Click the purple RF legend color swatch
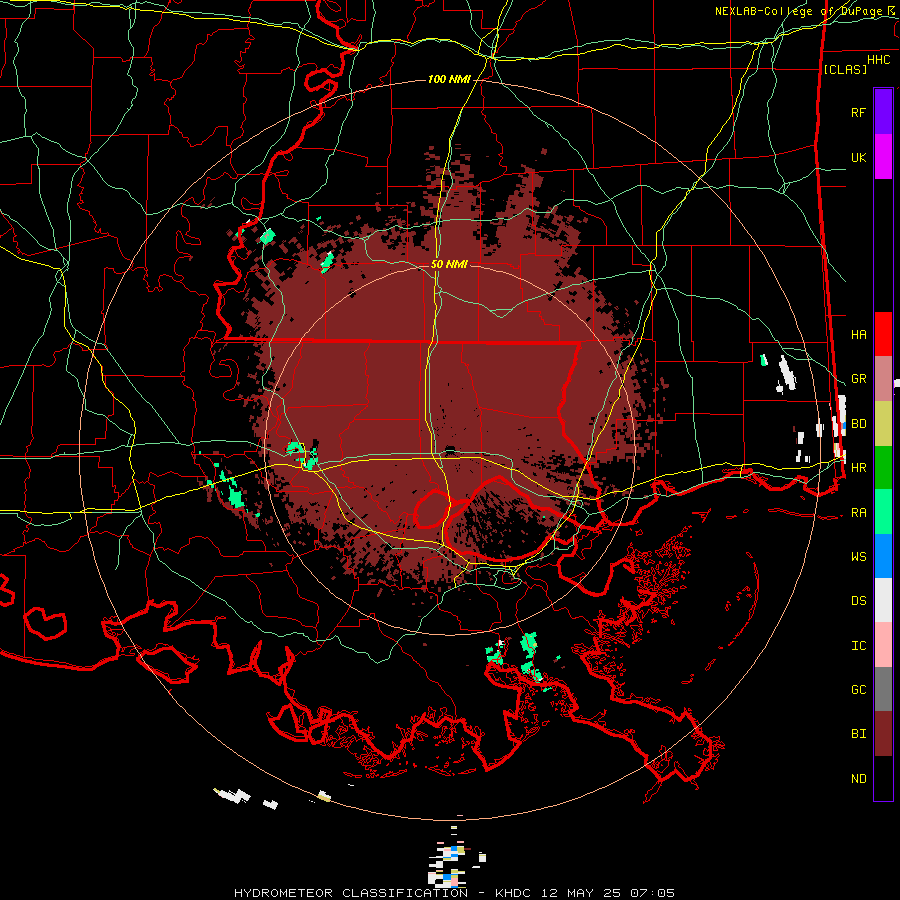Image resolution: width=900 pixels, height=900 pixels. pos(883,112)
